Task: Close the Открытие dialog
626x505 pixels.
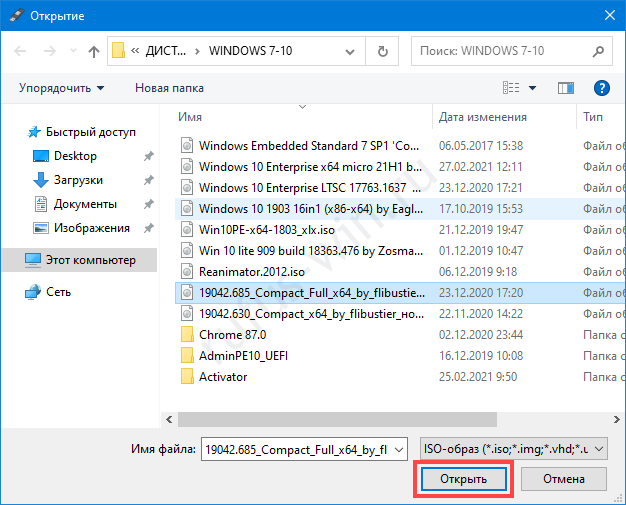Action: [x=610, y=16]
